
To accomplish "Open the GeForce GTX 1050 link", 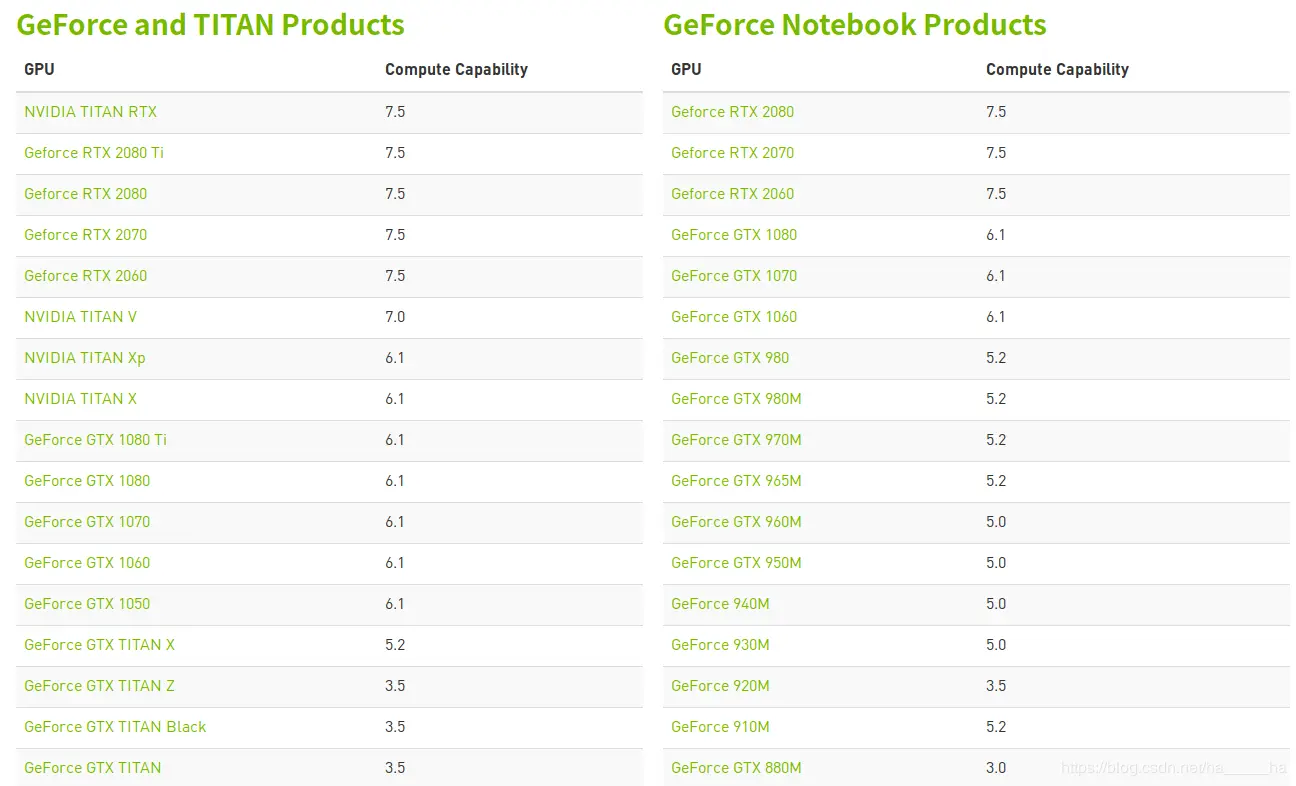I will click(x=87, y=604).
